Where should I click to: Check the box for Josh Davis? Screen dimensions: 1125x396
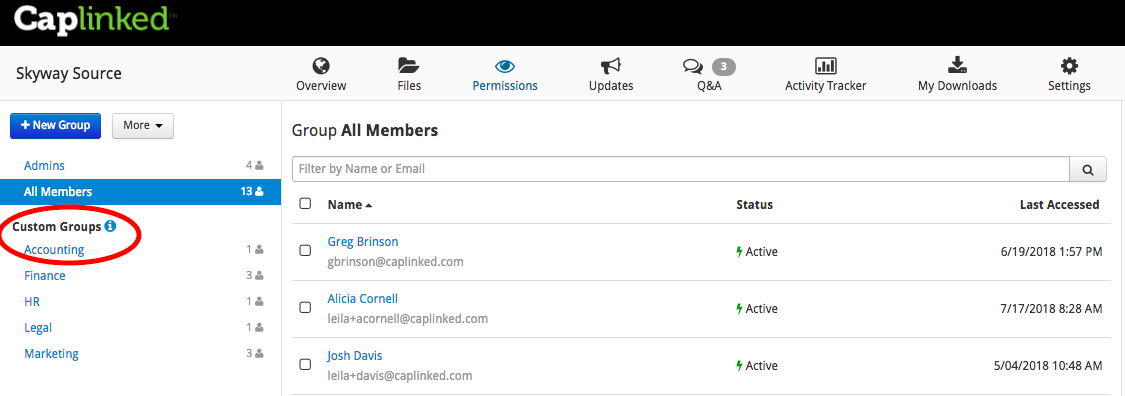coord(305,364)
